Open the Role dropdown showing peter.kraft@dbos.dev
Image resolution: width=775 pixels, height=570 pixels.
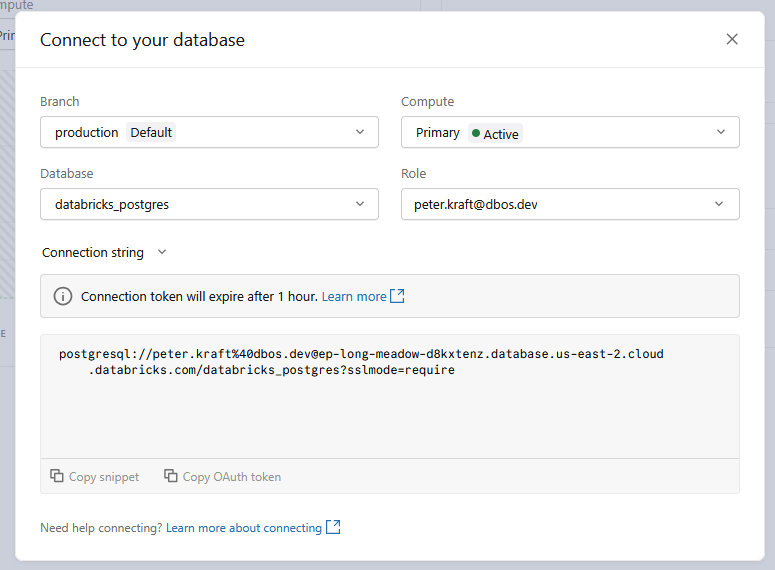click(x=570, y=204)
